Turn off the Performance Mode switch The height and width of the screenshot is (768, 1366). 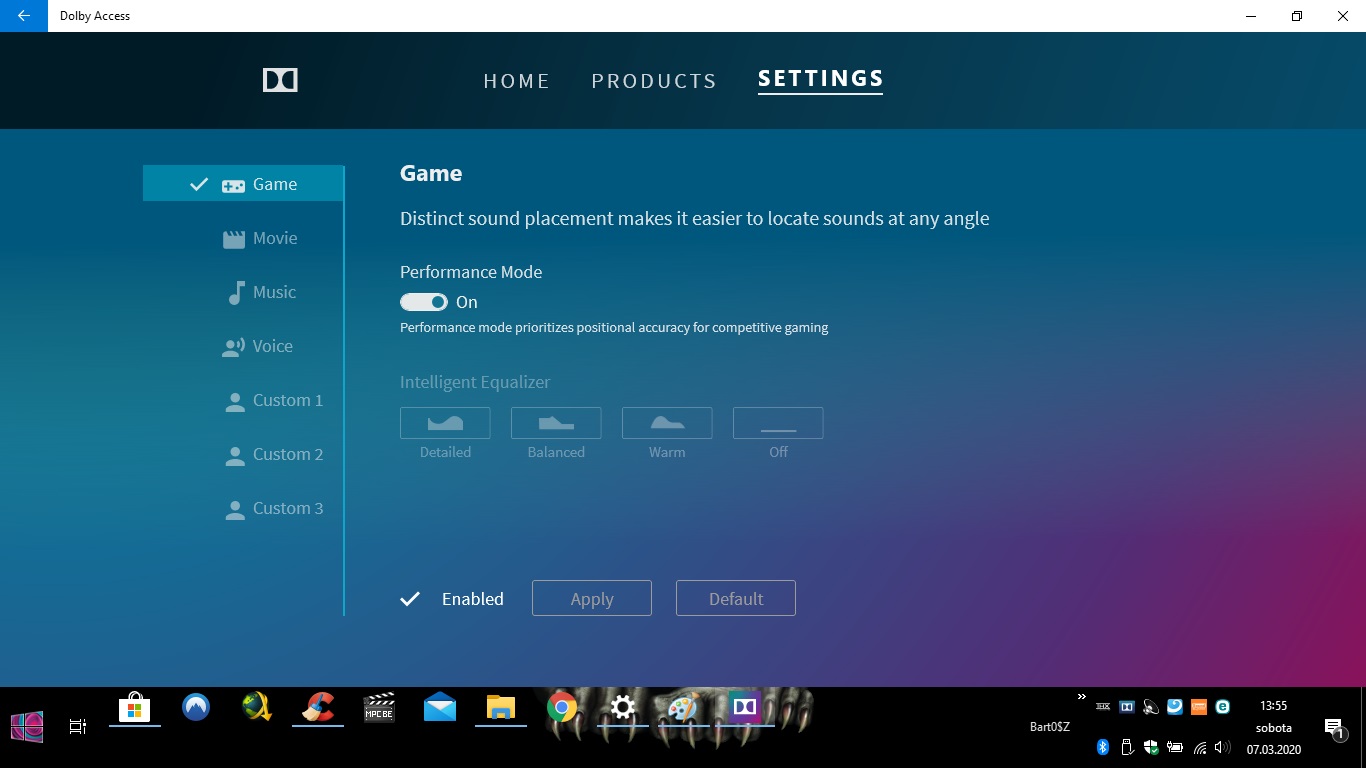(424, 302)
